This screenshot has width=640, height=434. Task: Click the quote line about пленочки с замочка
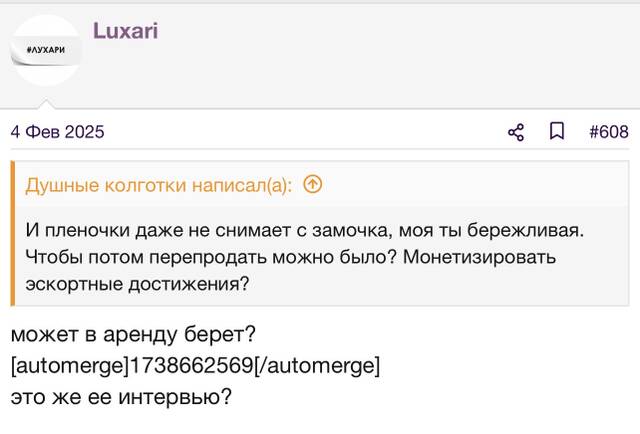click(x=304, y=230)
